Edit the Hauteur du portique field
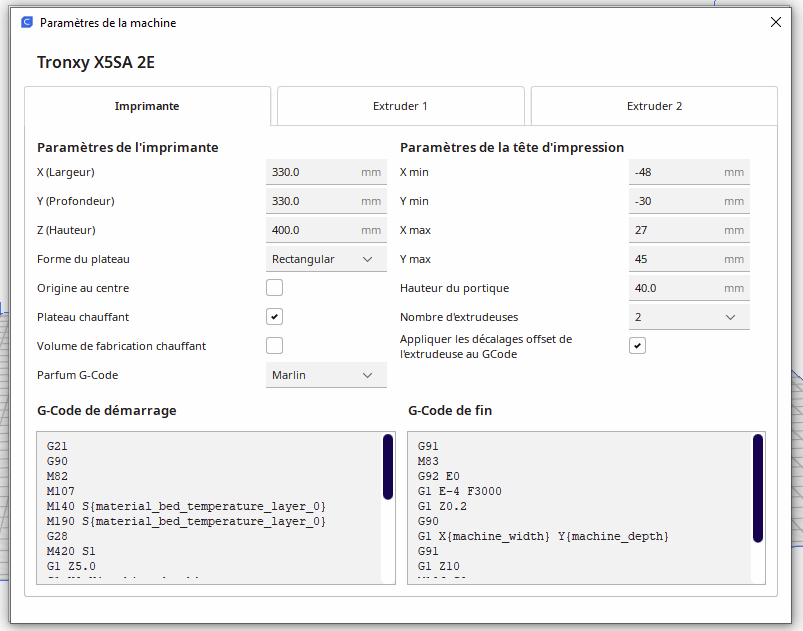This screenshot has height=631, width=803. [x=689, y=288]
